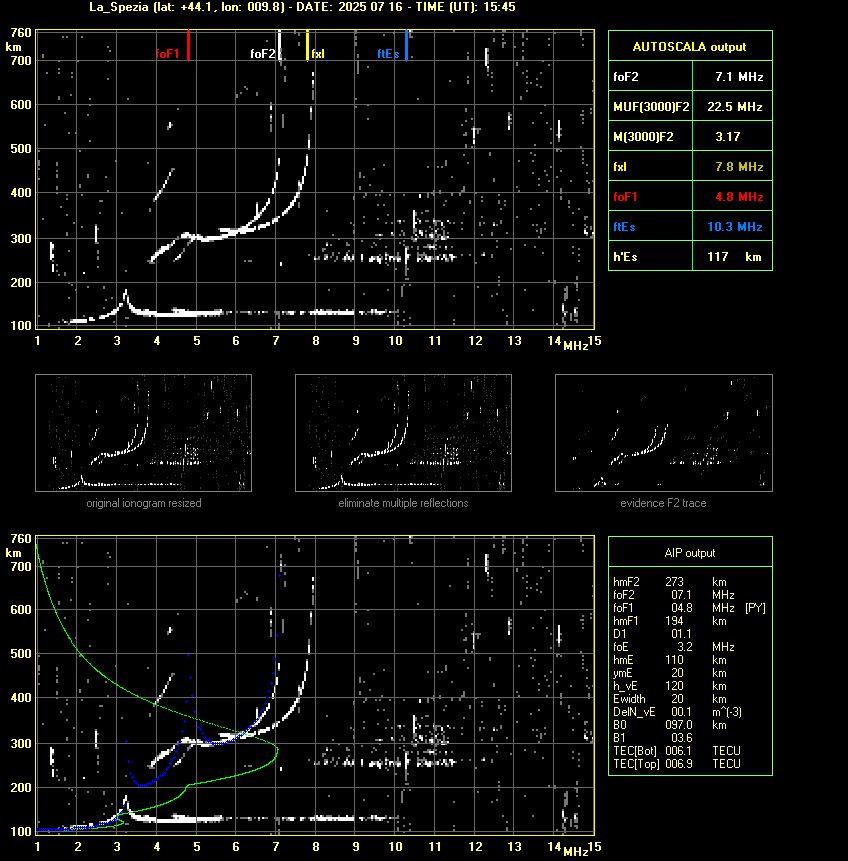The image size is (848, 861).
Task: Click the hmF2 label in AIP output
Action: pos(626,582)
